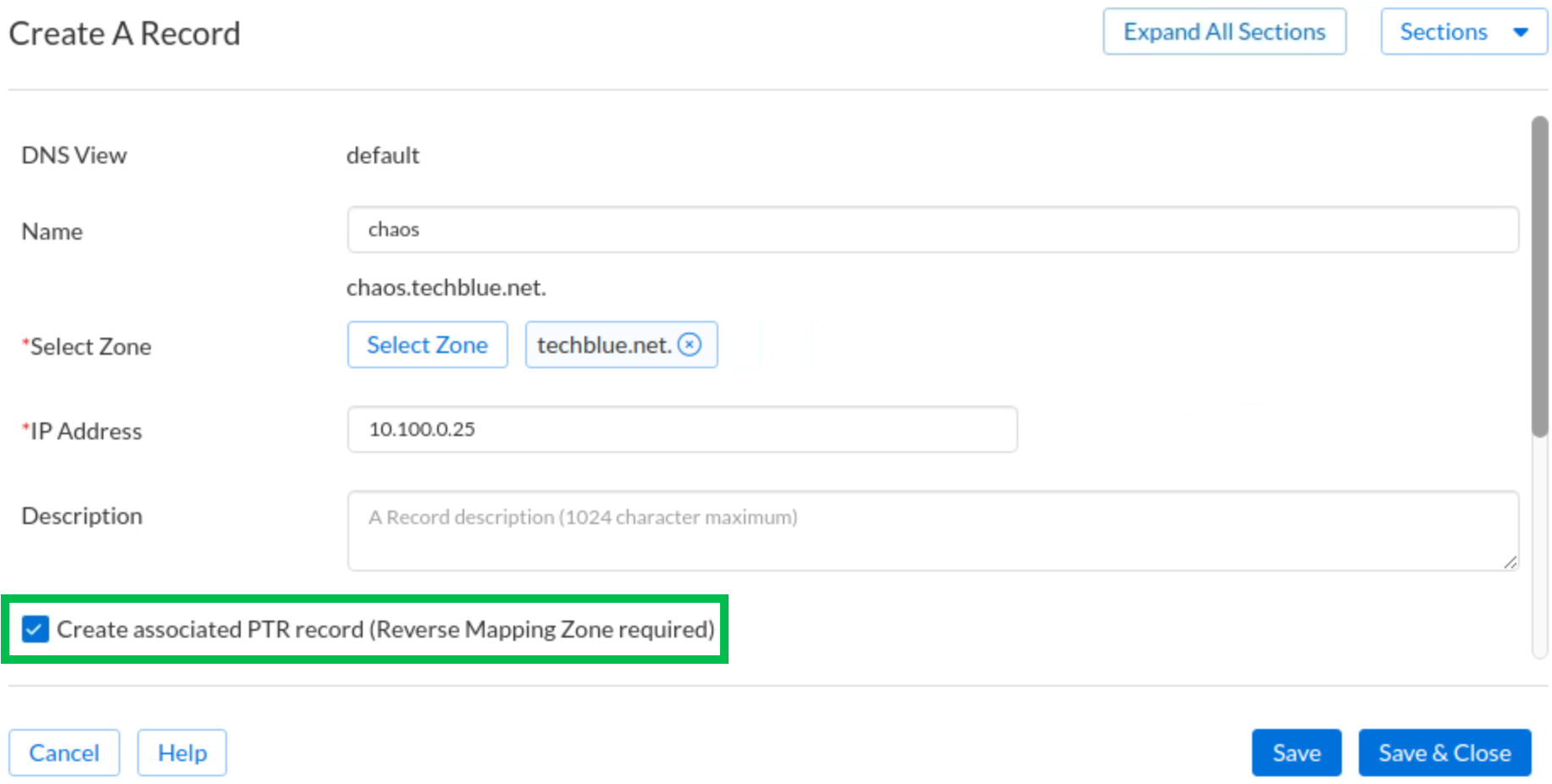Click the PTR record checkbox label text
This screenshot has width=1552, height=784.
click(385, 629)
